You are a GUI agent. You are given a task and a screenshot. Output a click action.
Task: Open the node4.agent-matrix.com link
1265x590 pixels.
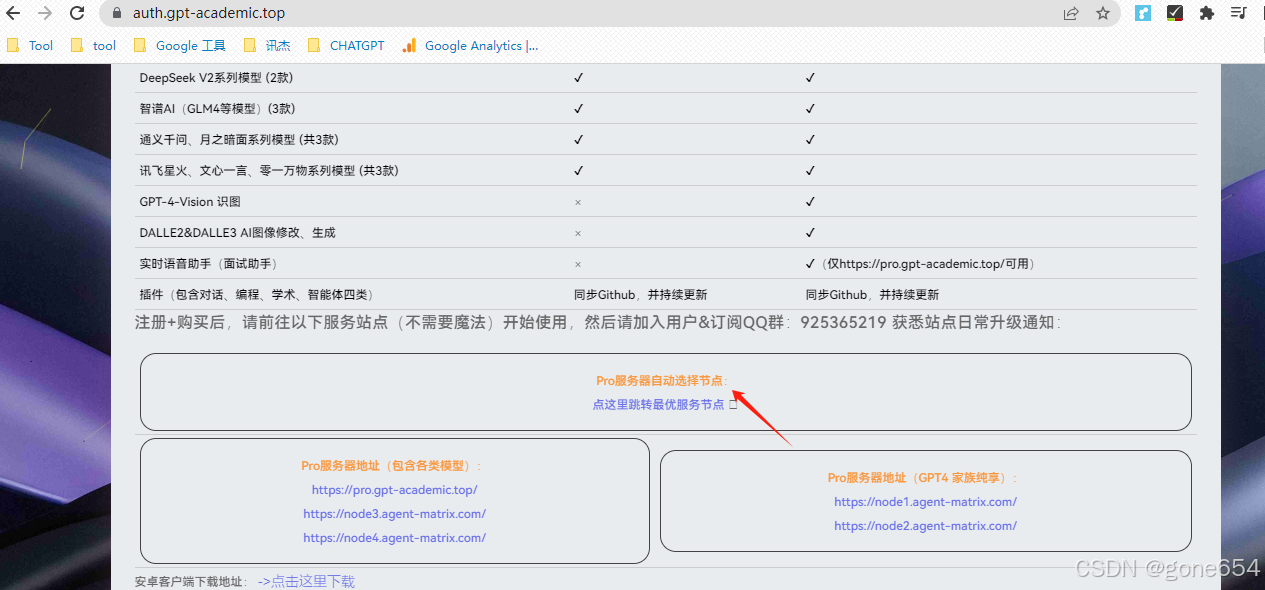coord(394,538)
